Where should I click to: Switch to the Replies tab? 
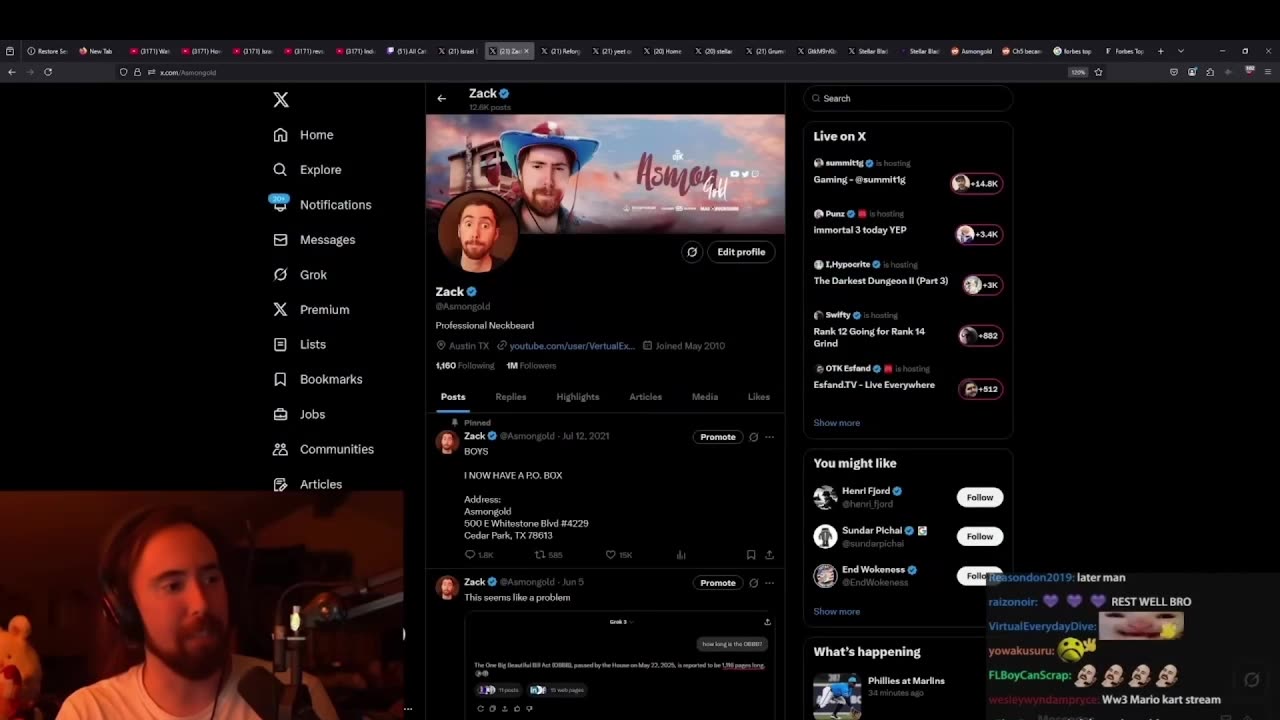click(x=511, y=397)
